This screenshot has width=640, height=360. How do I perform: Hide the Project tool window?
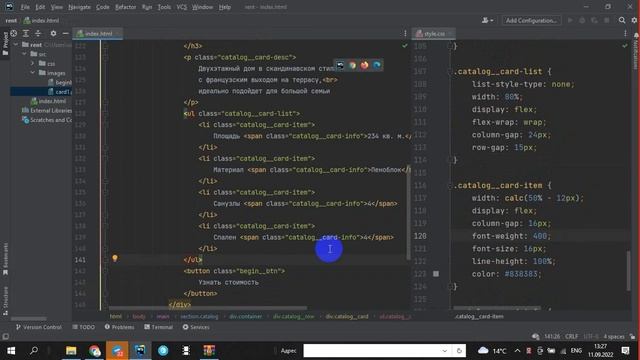(x=65, y=33)
